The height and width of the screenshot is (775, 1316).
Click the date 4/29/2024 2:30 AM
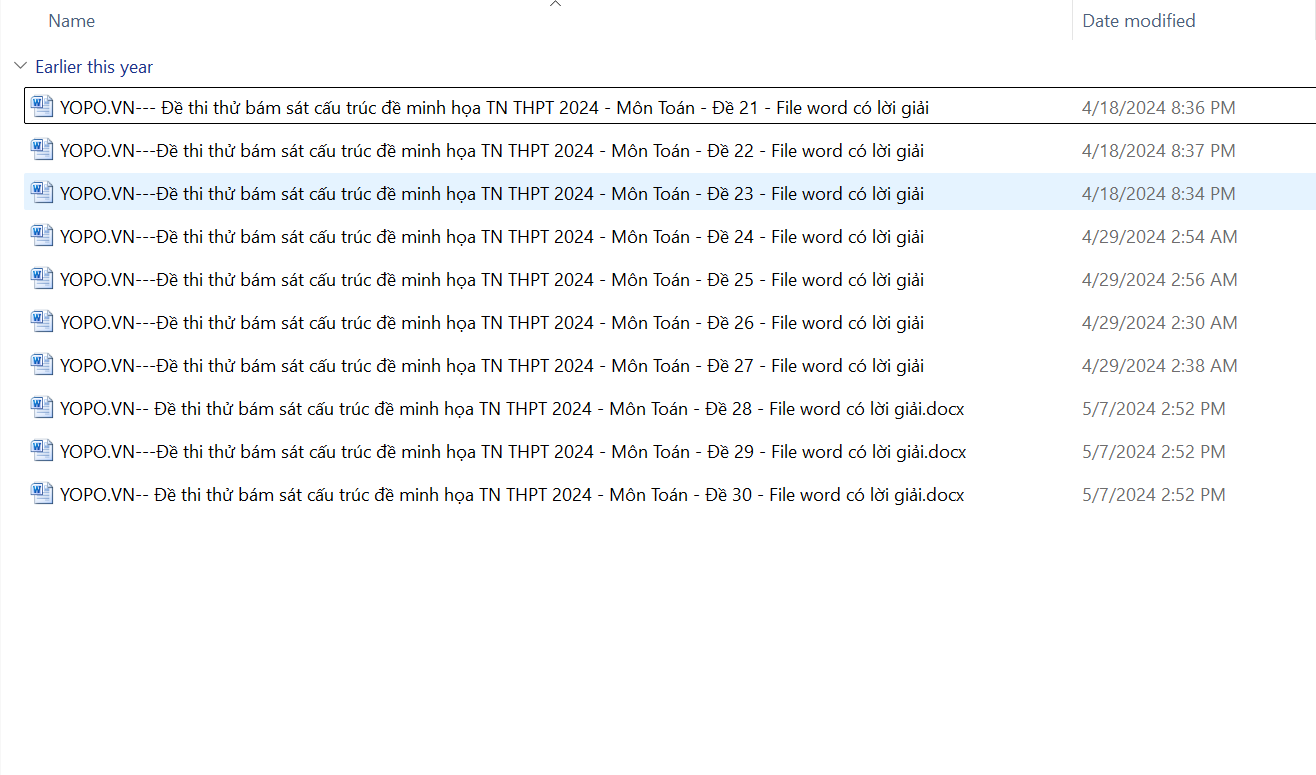click(1160, 323)
